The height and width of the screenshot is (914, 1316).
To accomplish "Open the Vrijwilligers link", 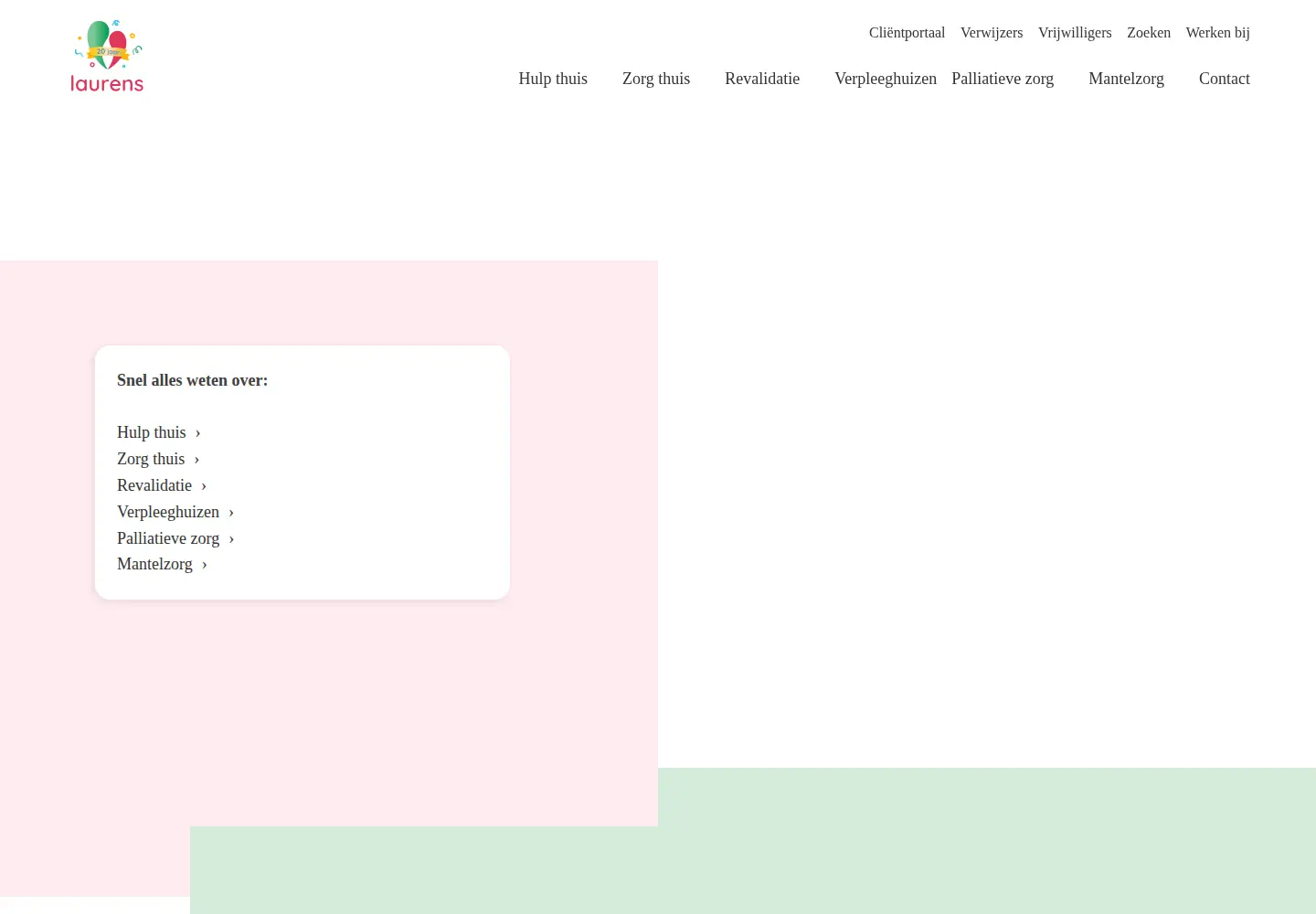I will point(1075,33).
